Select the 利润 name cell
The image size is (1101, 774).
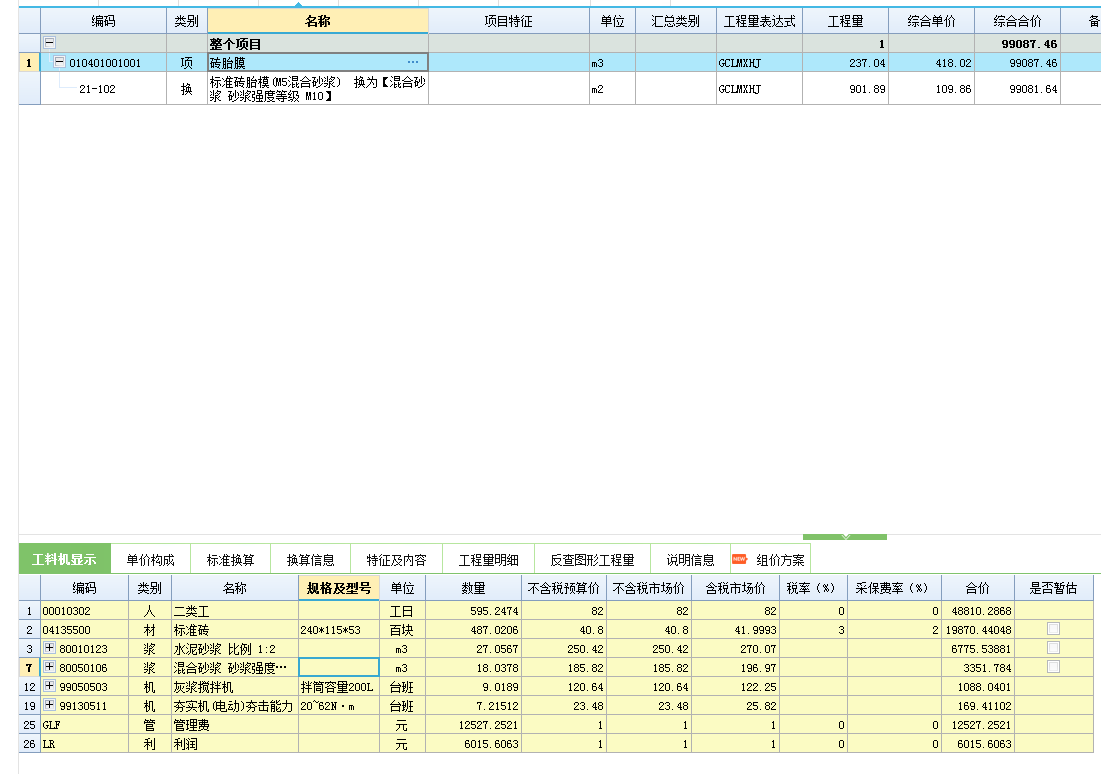pyautogui.click(x=235, y=743)
